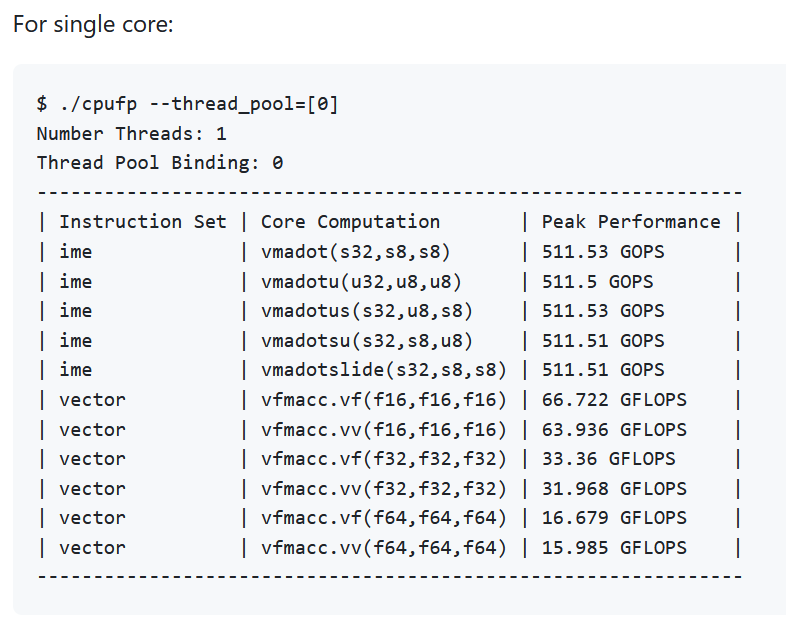Click the "Core Computation" column header

[350, 222]
